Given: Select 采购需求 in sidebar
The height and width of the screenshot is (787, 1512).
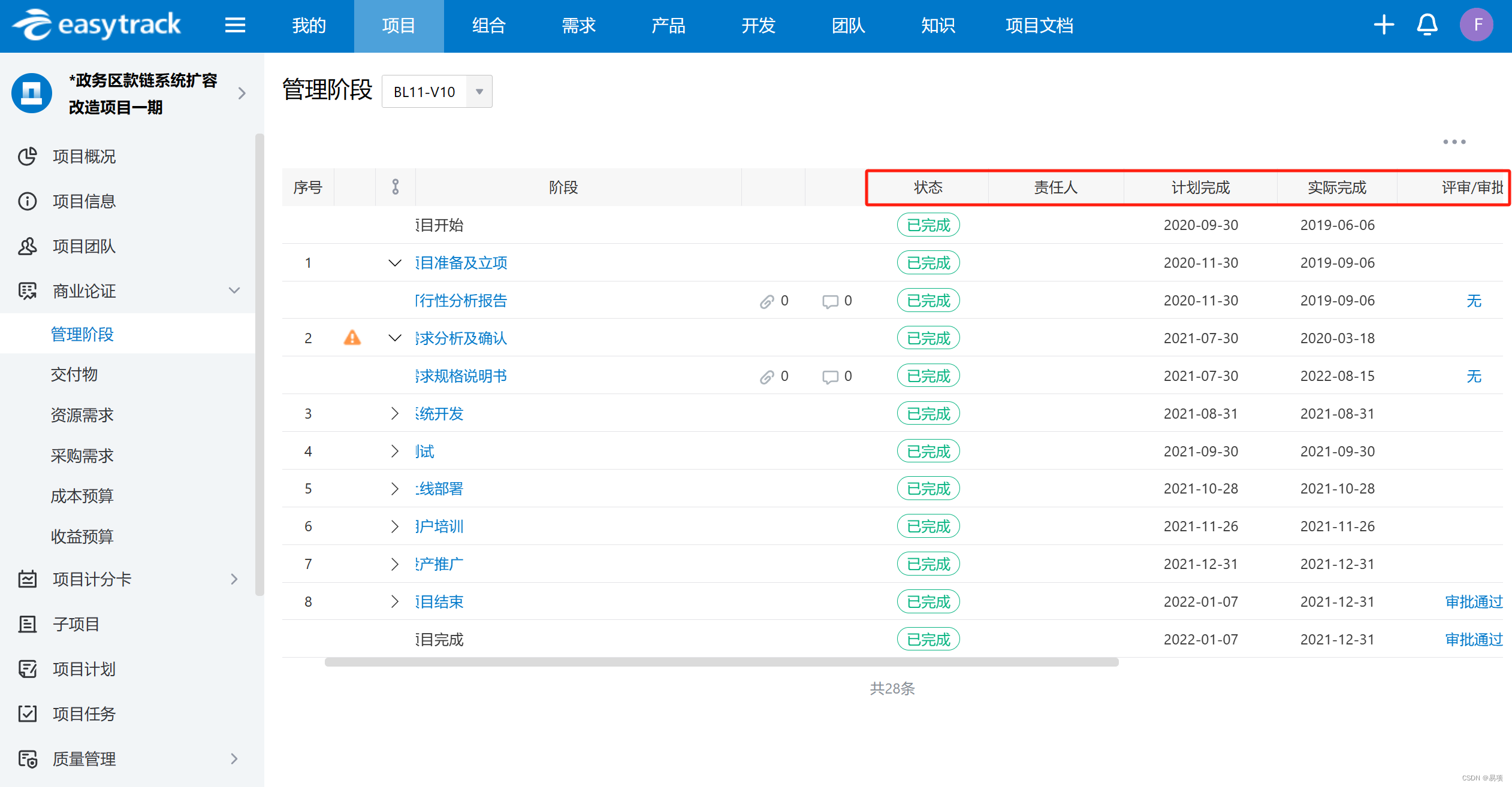Looking at the screenshot, I should (x=82, y=456).
